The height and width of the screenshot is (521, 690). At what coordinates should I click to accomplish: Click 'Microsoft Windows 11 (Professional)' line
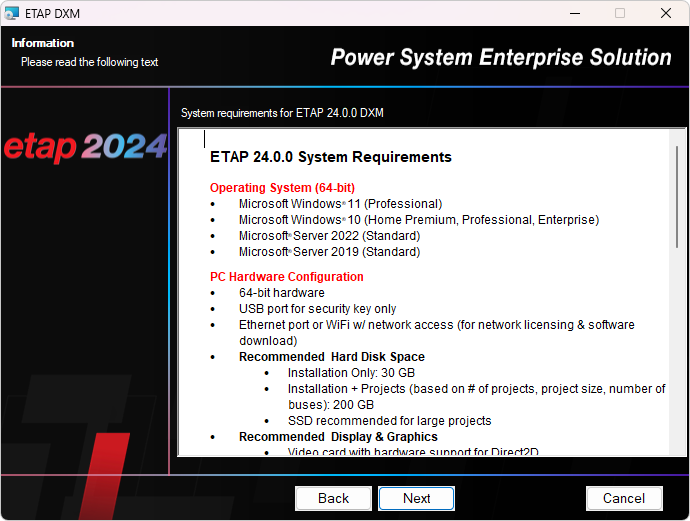coord(341,204)
